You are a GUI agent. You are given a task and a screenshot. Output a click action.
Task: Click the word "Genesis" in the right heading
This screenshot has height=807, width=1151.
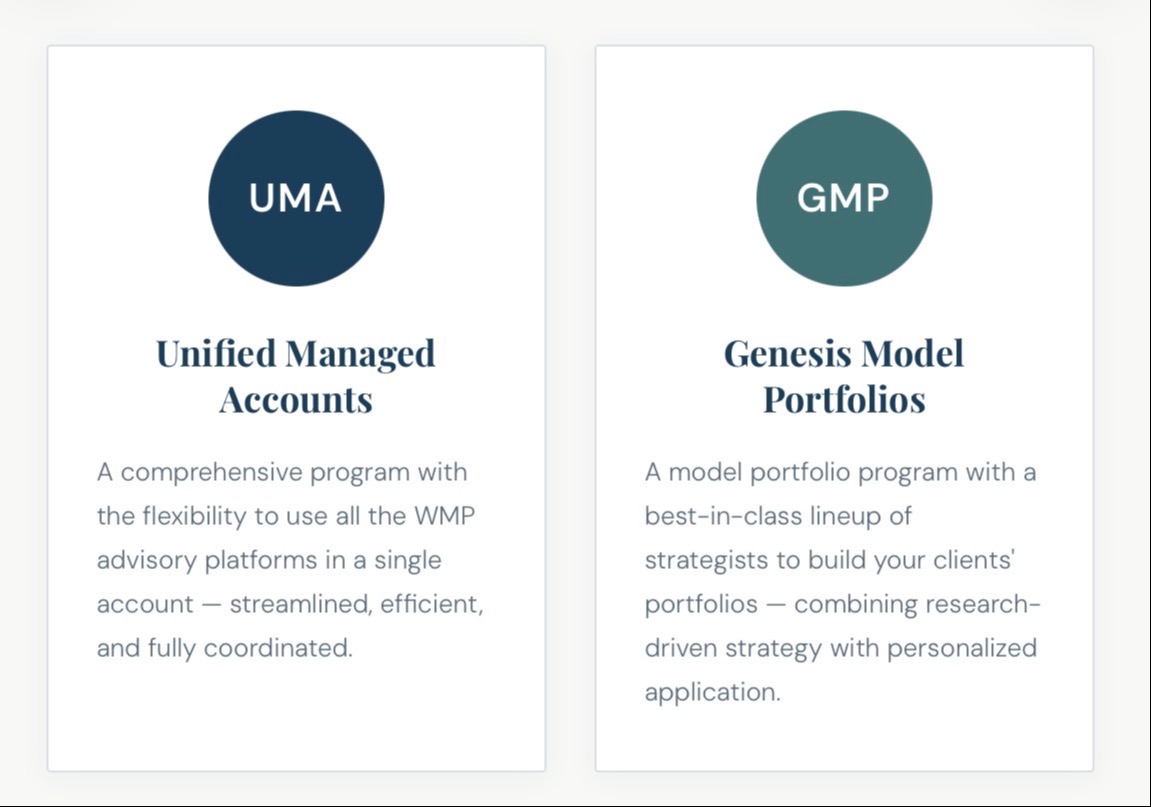click(x=787, y=354)
